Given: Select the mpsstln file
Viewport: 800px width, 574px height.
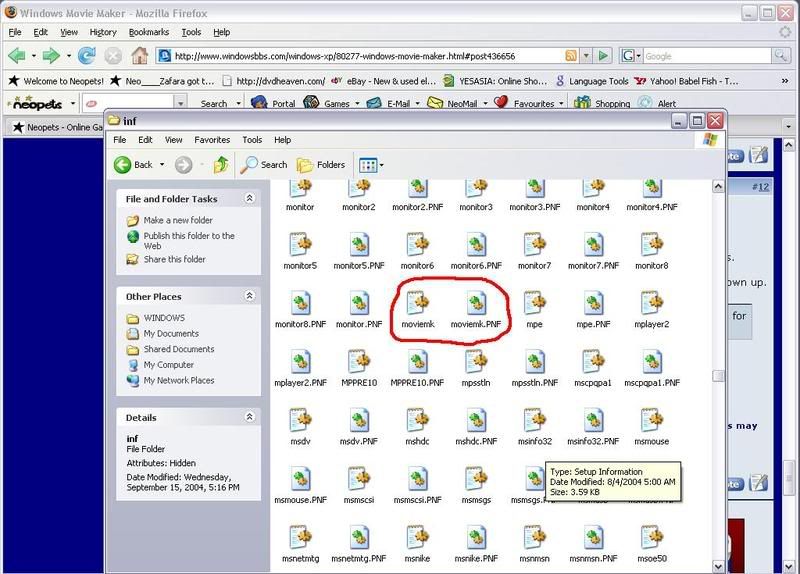Looking at the screenshot, I should click(476, 368).
